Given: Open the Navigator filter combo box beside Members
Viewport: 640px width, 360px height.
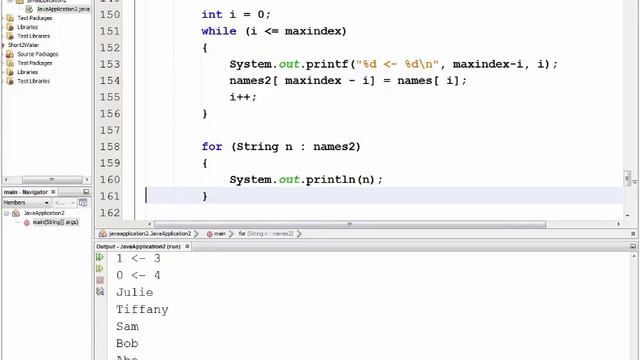Looking at the screenshot, I should 65,203.
